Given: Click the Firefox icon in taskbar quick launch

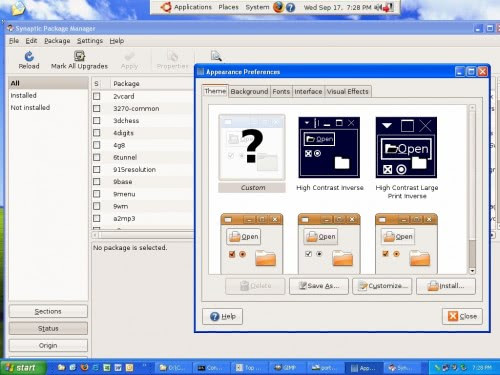Looking at the screenshot, I should pos(84,367).
